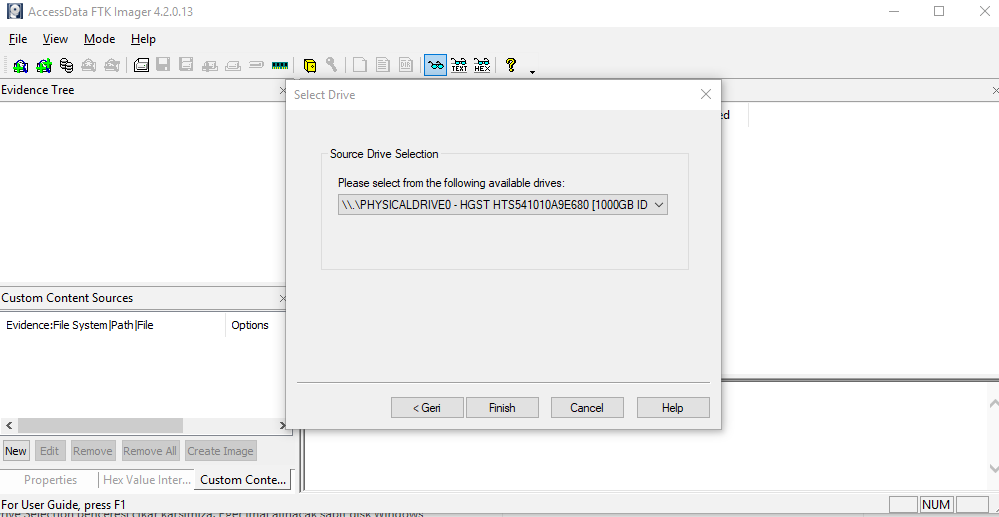This screenshot has height=517, width=999.
Task: Open the Mode menu
Action: [99, 39]
